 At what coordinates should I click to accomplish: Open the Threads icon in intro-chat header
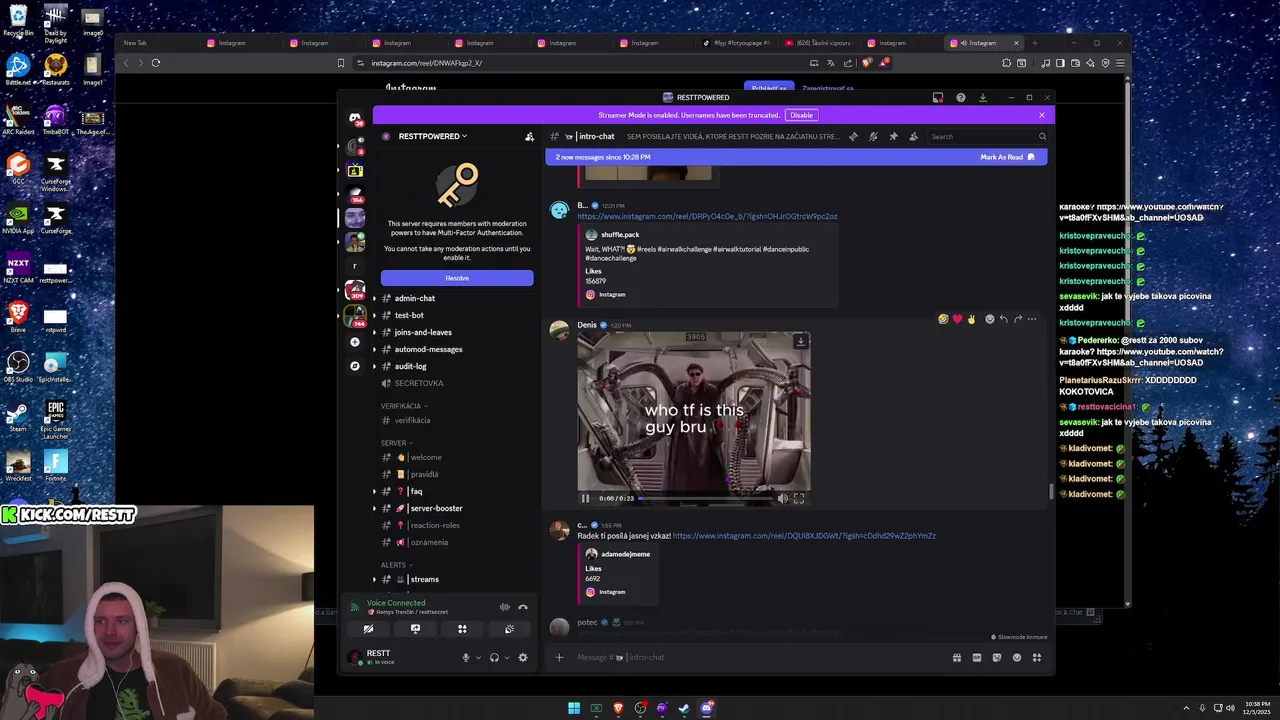pos(853,136)
